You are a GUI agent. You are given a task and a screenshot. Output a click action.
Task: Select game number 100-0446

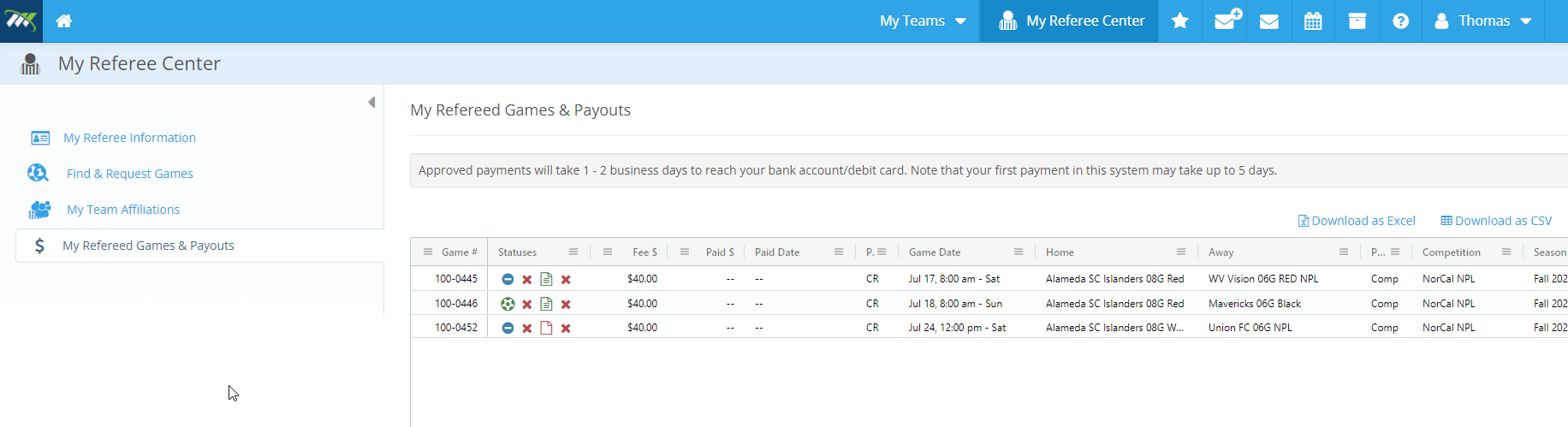tap(456, 304)
